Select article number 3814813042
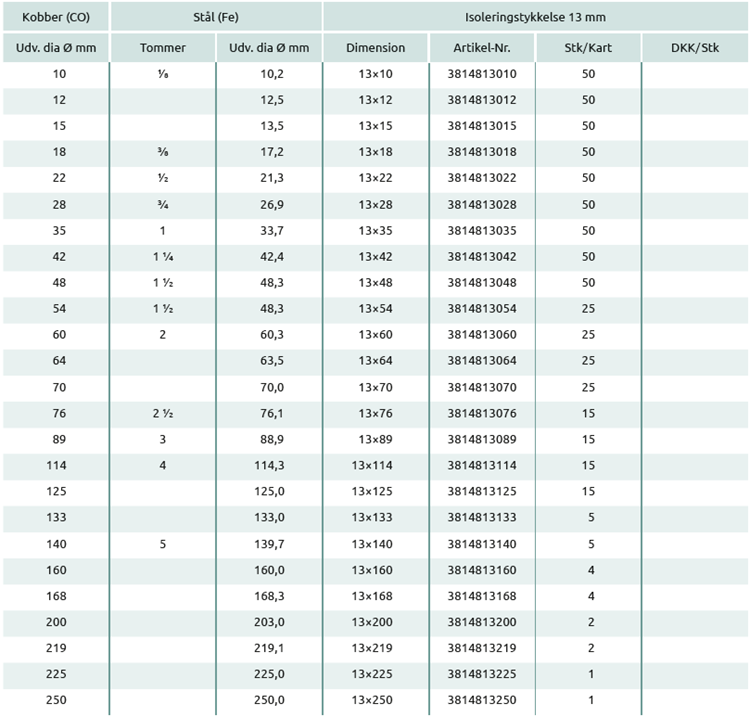 pyautogui.click(x=482, y=257)
